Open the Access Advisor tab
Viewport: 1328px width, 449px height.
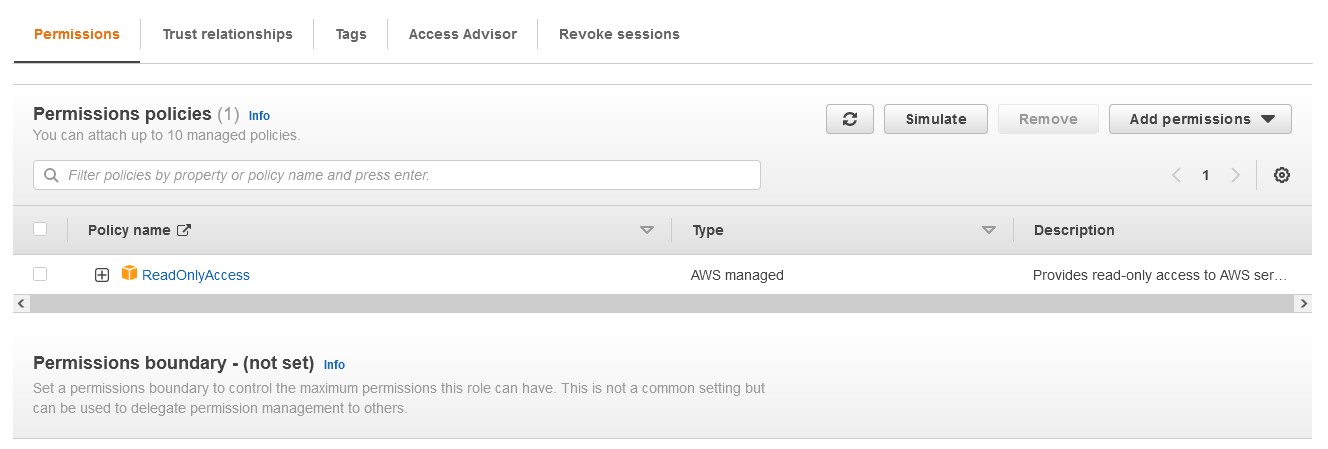463,34
